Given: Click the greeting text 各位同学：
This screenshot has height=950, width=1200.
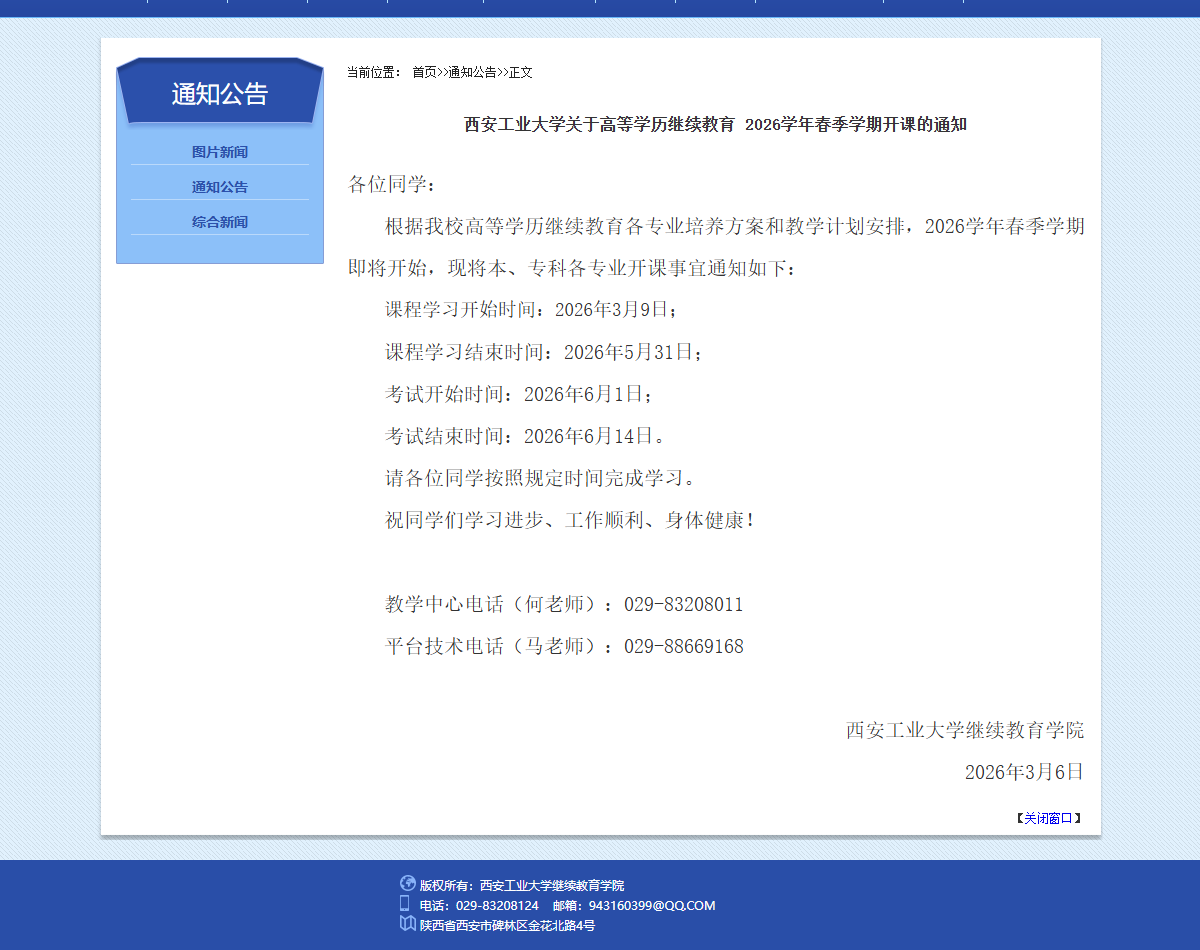Looking at the screenshot, I should (392, 184).
